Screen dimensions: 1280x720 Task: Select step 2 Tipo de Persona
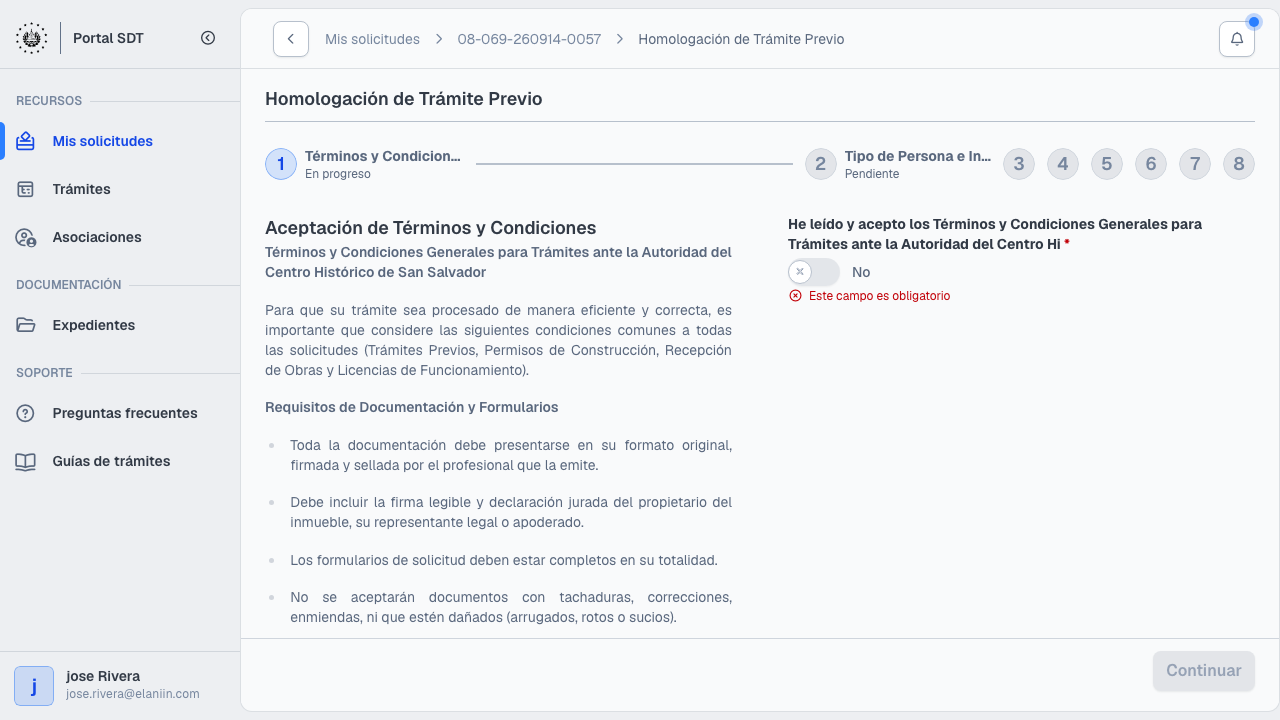[899, 164]
